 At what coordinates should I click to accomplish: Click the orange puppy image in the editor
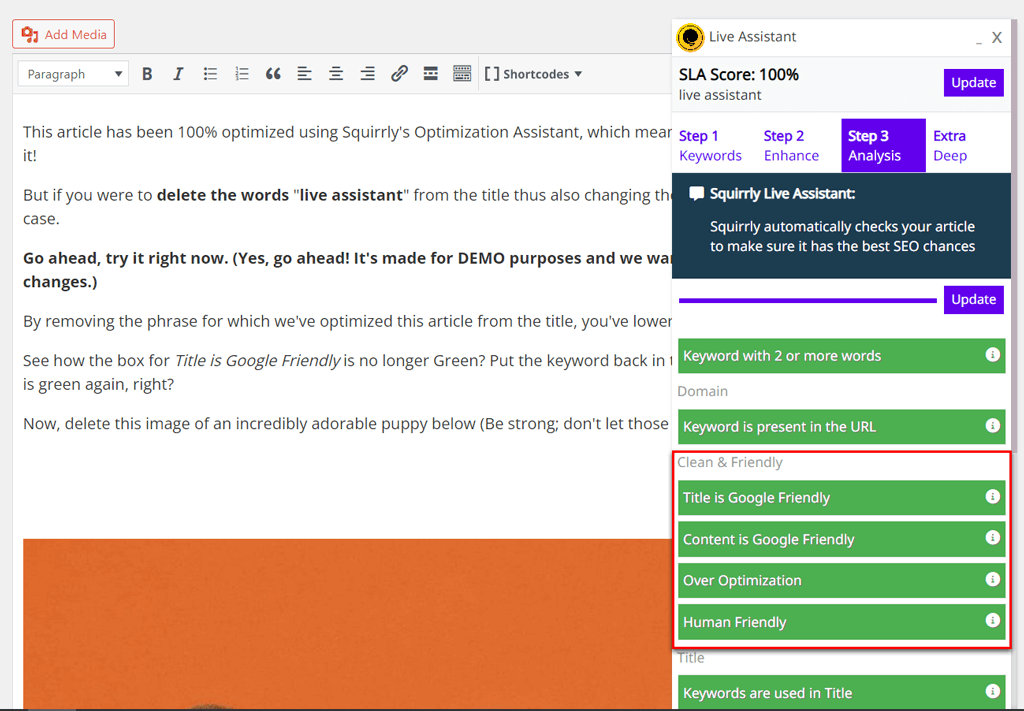pos(347,624)
